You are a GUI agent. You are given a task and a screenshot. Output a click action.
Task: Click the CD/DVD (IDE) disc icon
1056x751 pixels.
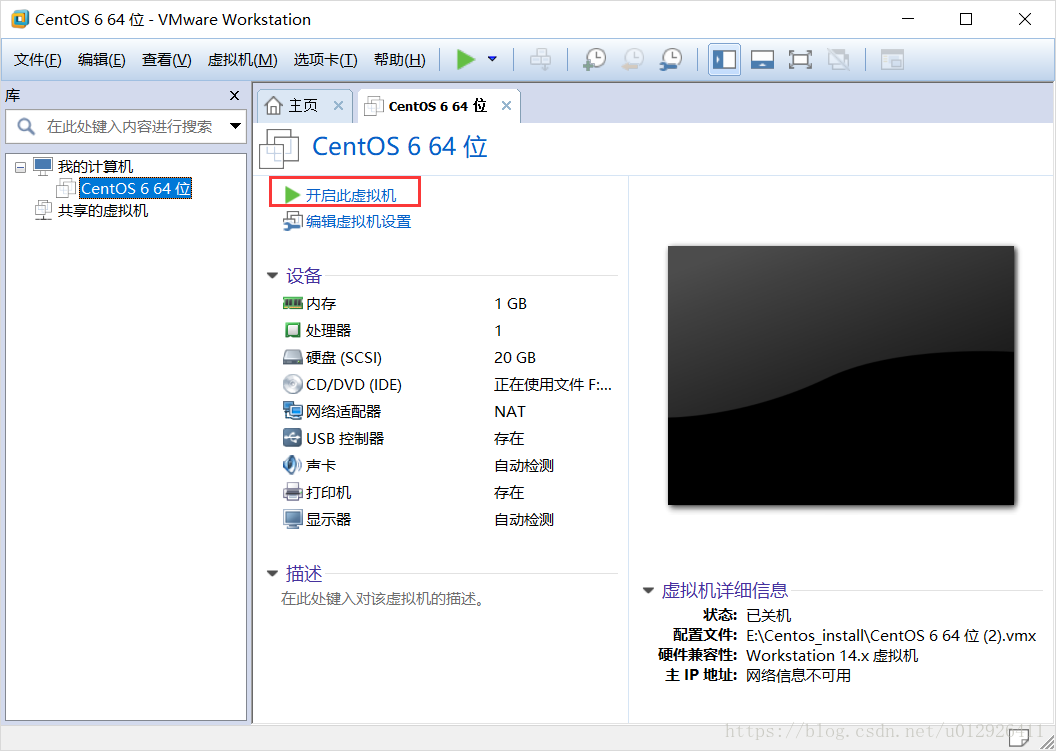tap(292, 385)
